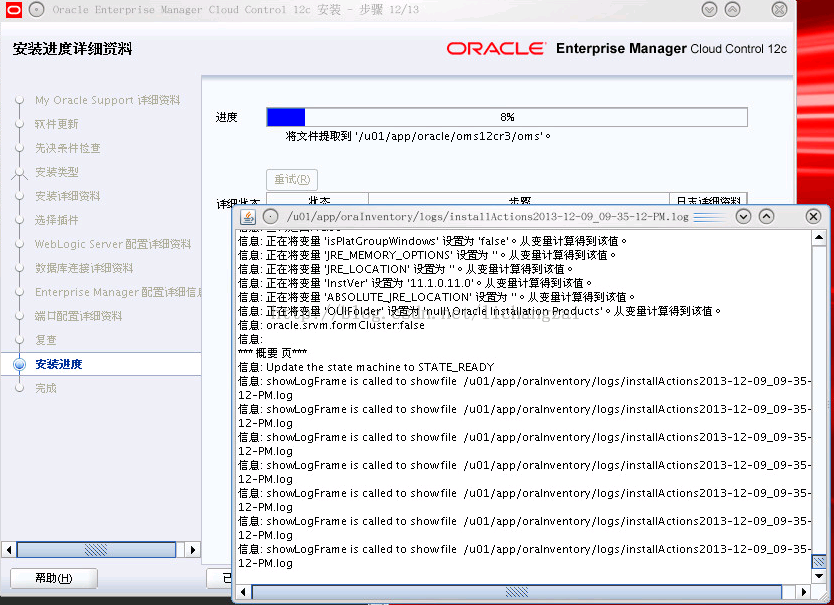Select the 数据库连接详细资料 step
The height and width of the screenshot is (605, 834).
click(x=84, y=268)
